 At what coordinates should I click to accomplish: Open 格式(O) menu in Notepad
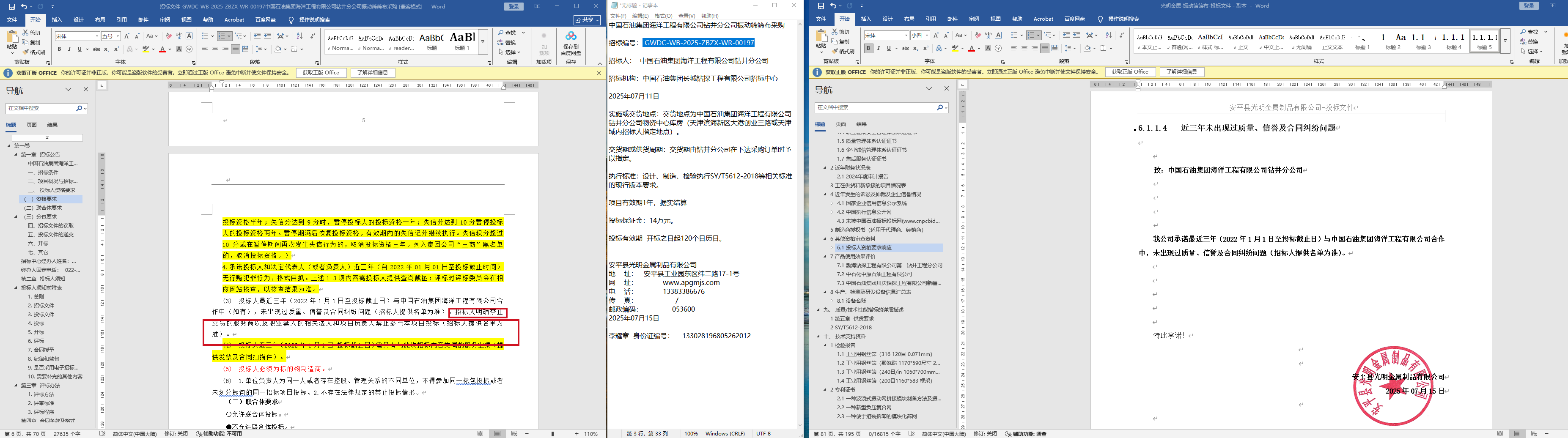click(664, 16)
